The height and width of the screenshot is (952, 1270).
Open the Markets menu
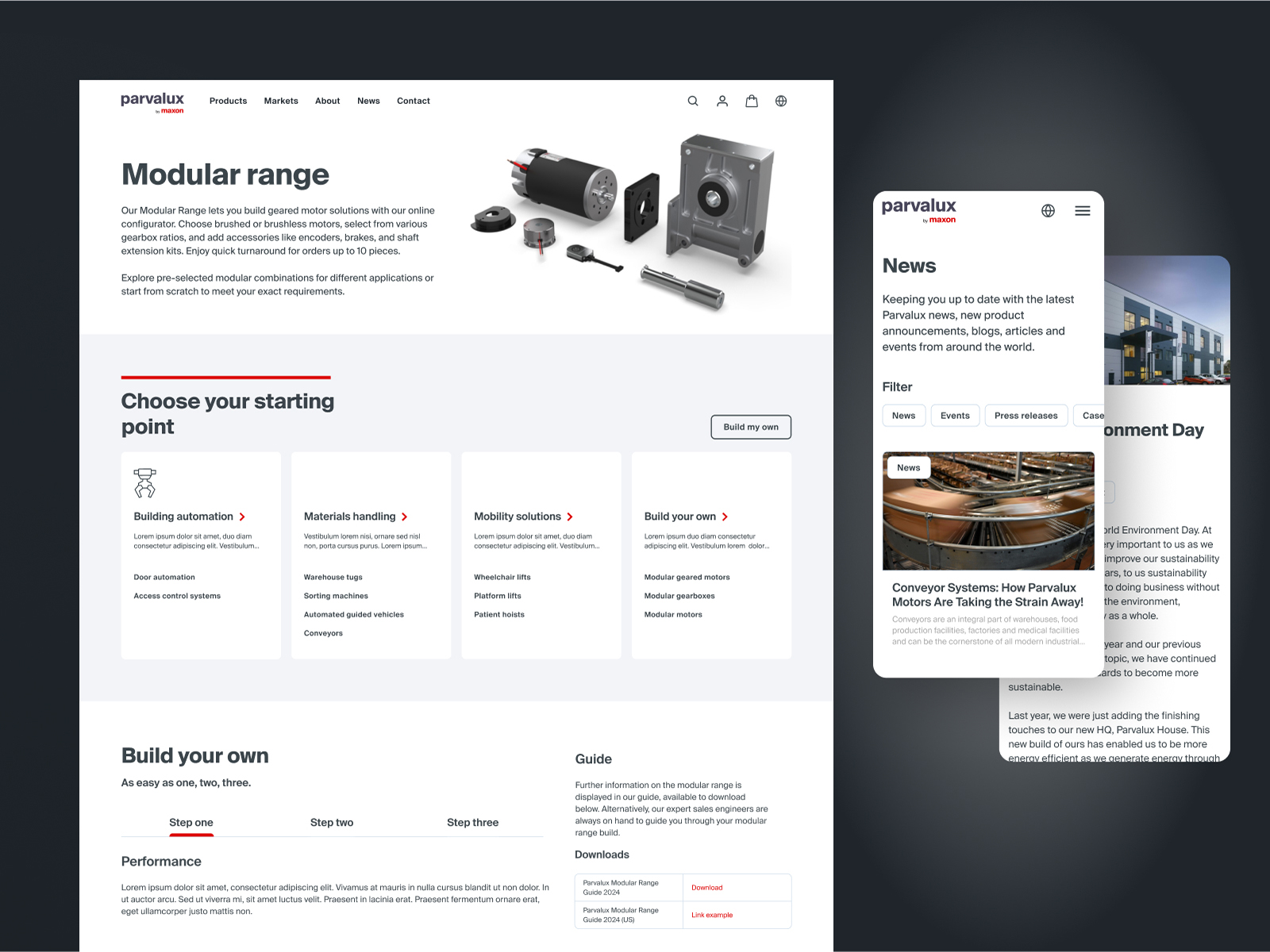(x=281, y=101)
